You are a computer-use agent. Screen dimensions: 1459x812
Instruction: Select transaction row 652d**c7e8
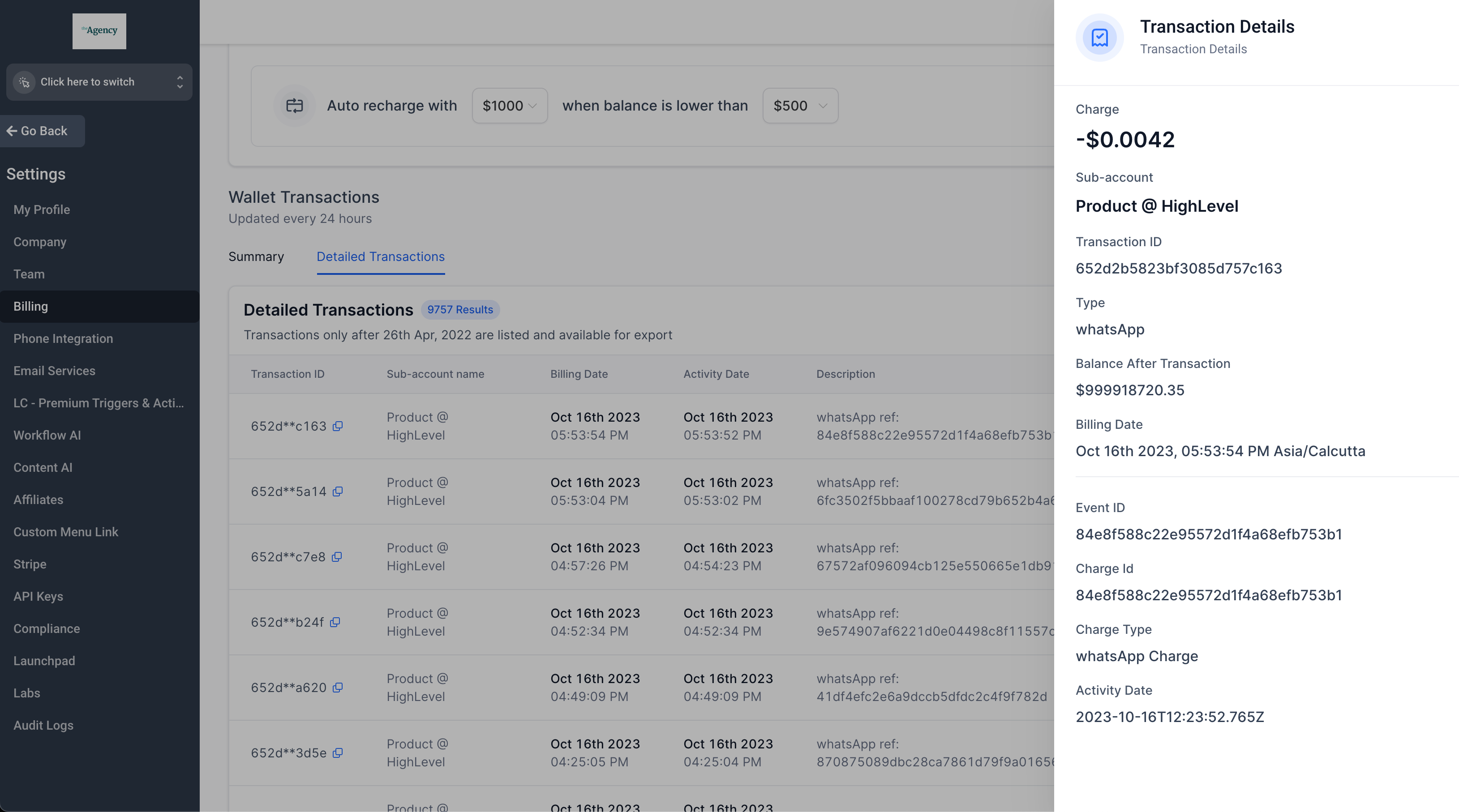(641, 556)
